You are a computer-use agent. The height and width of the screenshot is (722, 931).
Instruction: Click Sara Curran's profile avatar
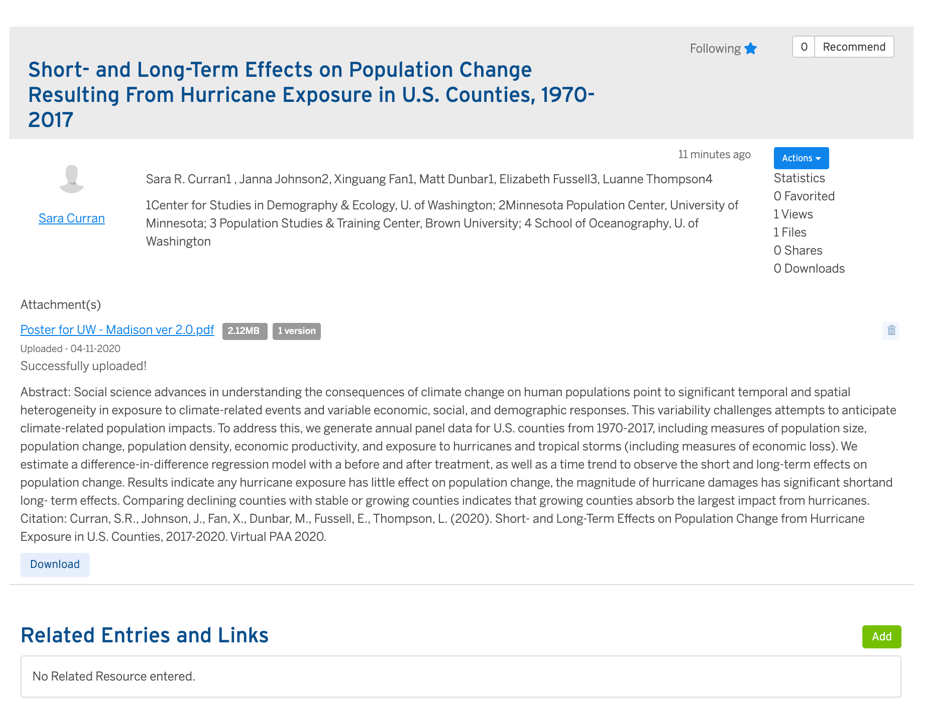click(71, 178)
